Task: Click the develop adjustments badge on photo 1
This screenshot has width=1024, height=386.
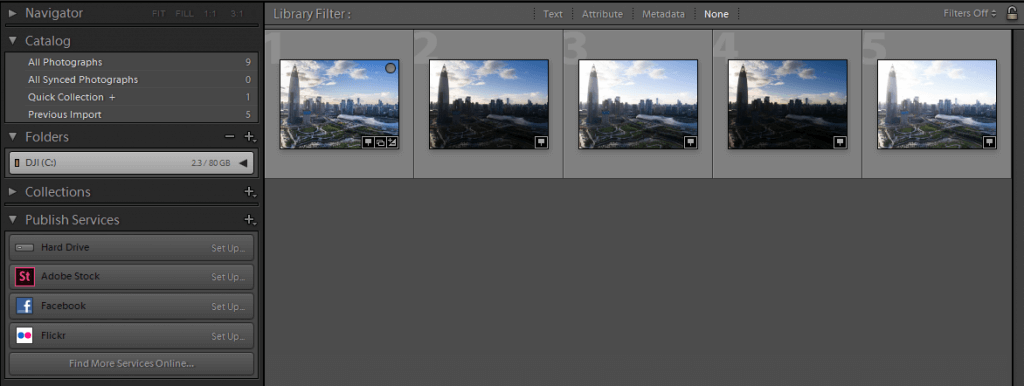Action: point(392,142)
